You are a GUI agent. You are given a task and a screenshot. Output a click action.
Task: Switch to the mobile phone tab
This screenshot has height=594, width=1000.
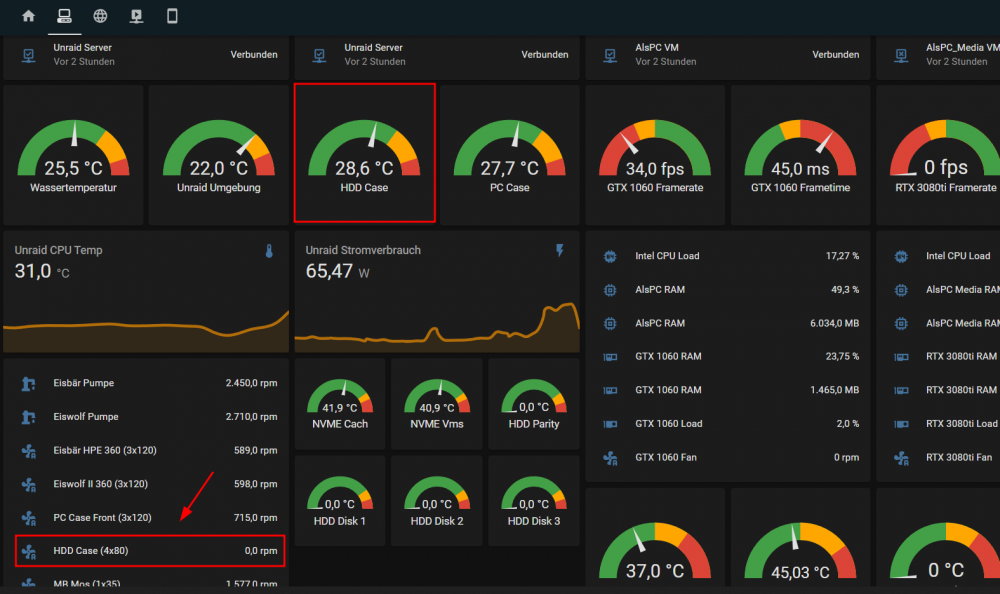[172, 16]
